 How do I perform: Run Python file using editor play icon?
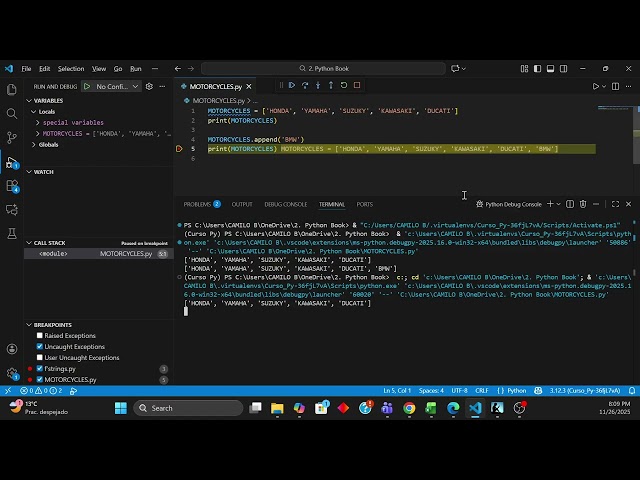[596, 87]
